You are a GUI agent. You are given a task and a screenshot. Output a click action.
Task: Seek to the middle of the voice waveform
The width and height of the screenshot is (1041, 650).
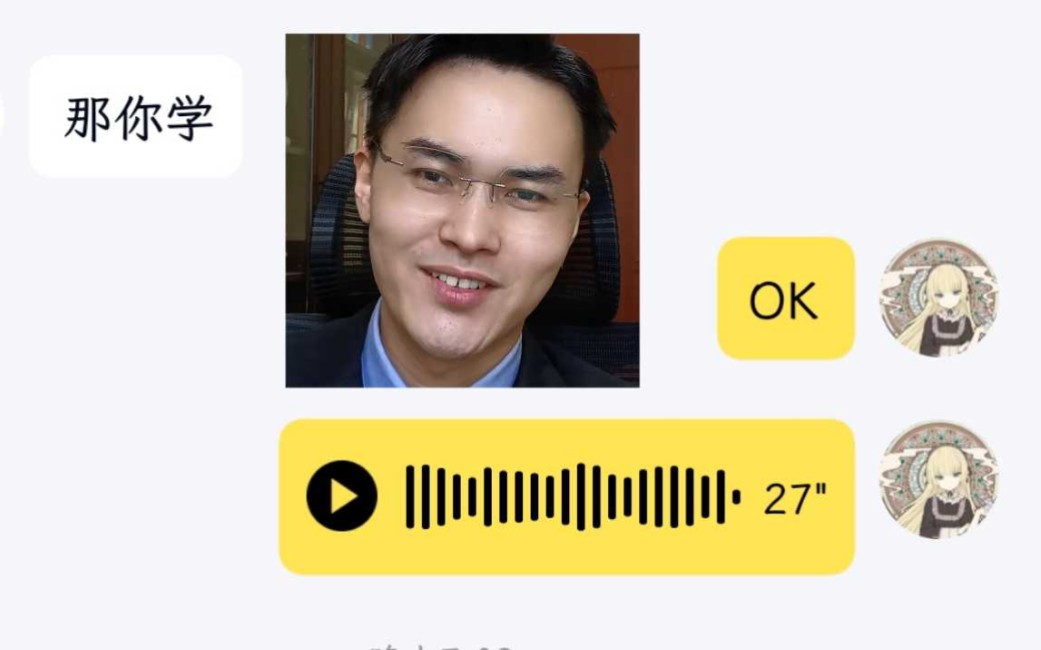coord(572,497)
